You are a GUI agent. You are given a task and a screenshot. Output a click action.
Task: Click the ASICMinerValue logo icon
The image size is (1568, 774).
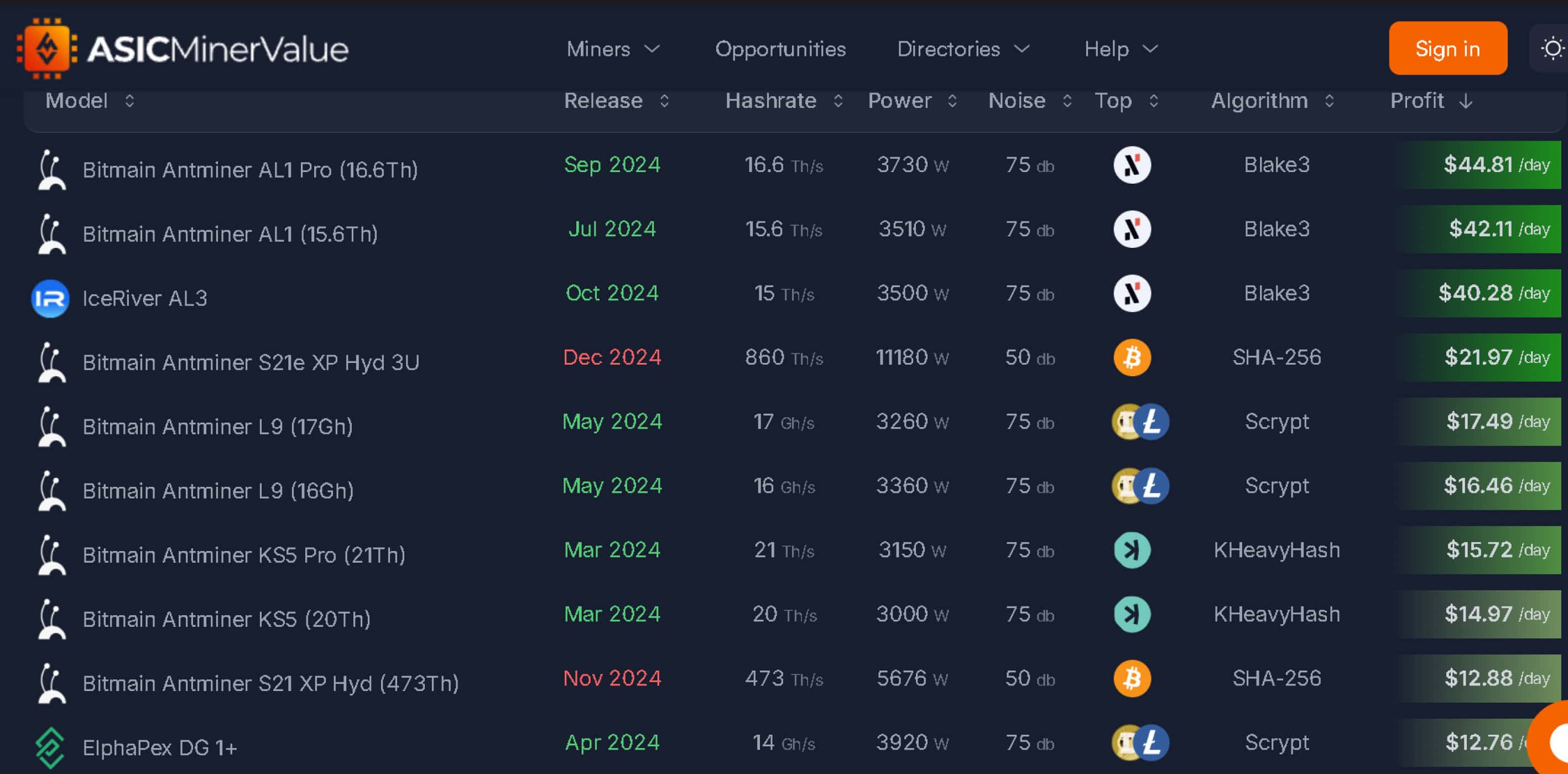47,49
